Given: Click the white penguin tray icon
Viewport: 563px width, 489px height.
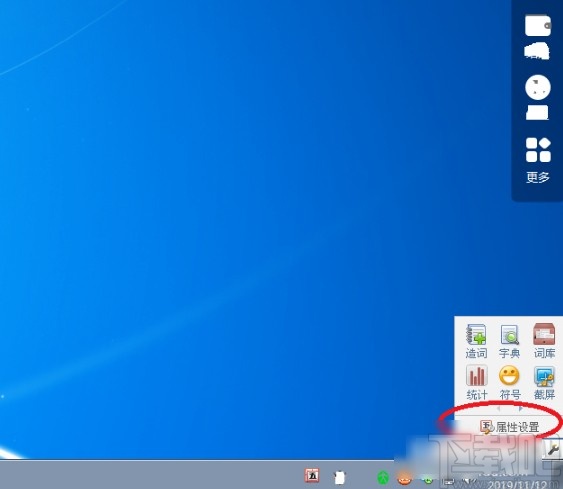Looking at the screenshot, I should (340, 477).
